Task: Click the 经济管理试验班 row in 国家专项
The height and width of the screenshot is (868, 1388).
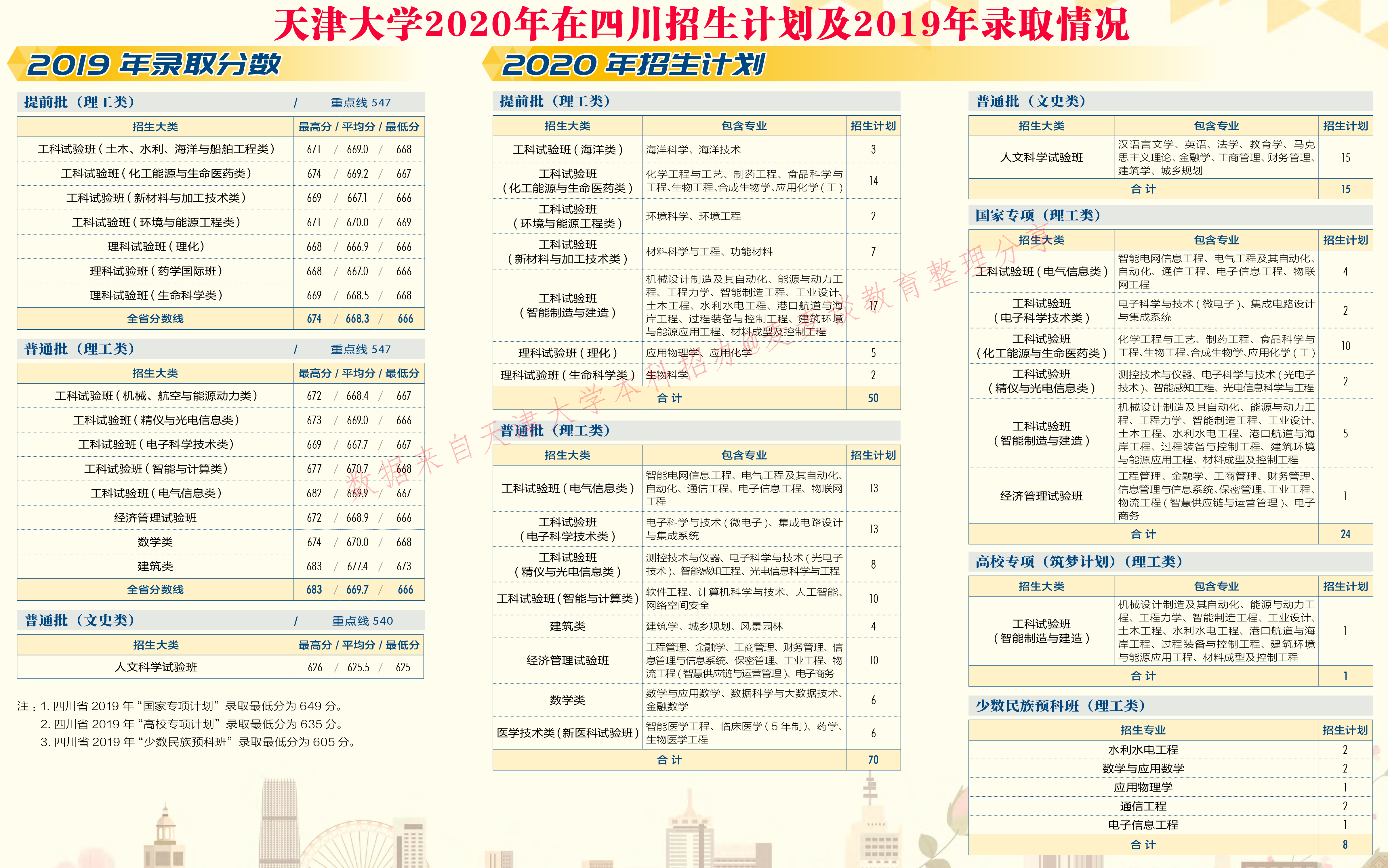Action: tap(1041, 496)
